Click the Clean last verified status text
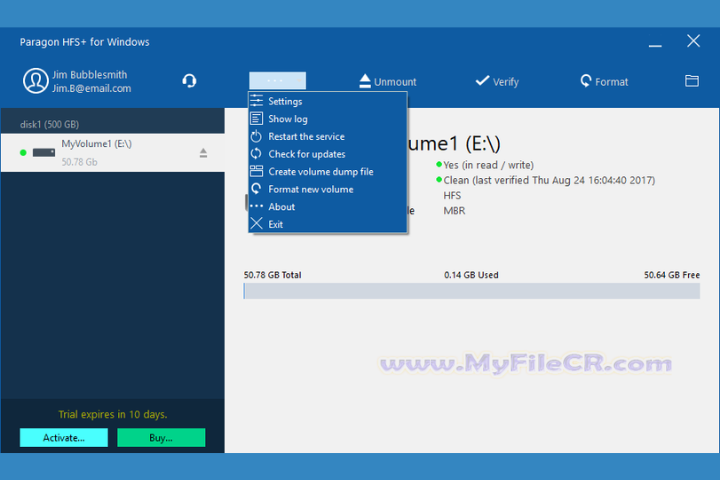 (549, 180)
